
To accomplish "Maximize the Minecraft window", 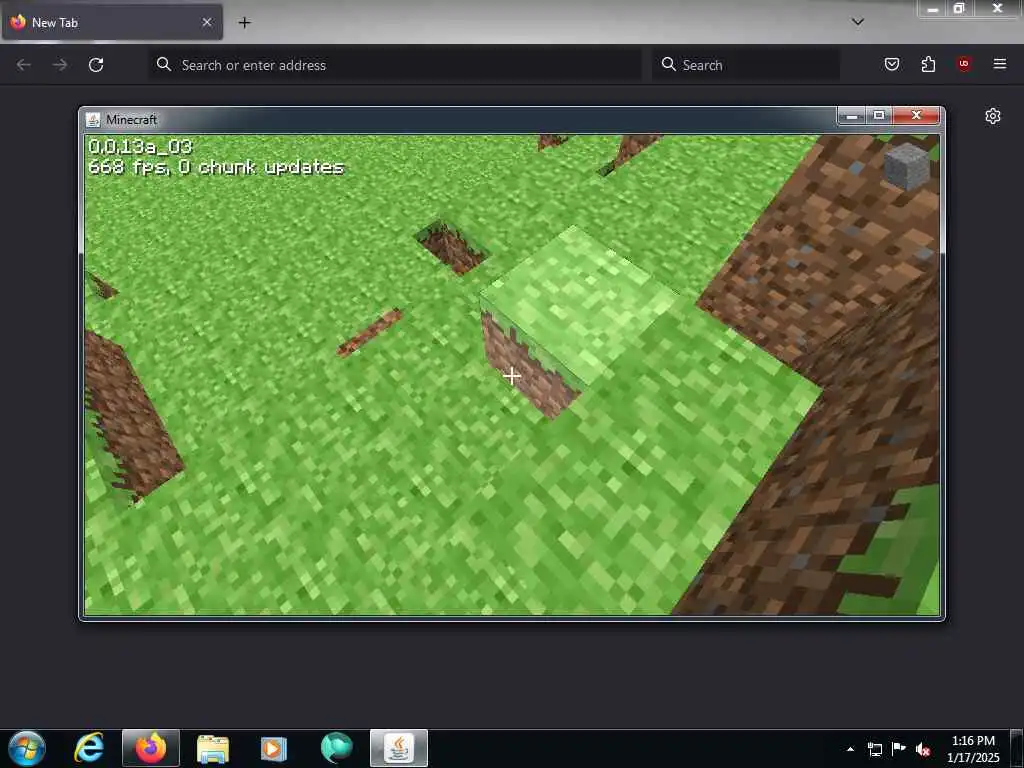I will click(x=879, y=116).
